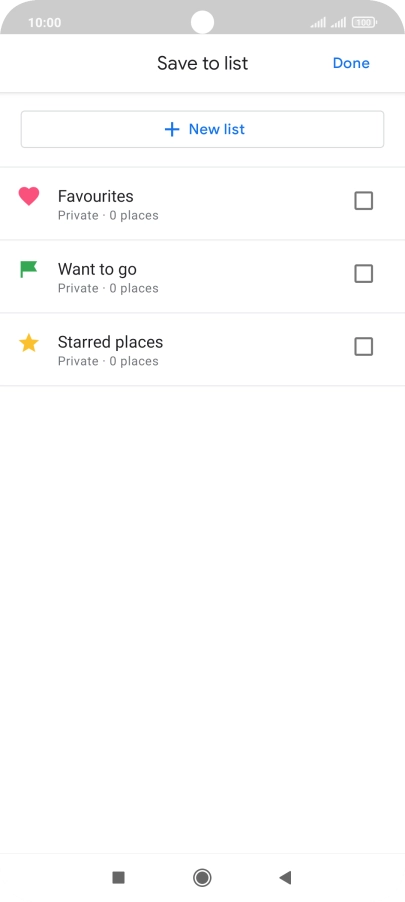Tap the blue plus icon for New list
The width and height of the screenshot is (405, 902).
pyautogui.click(x=171, y=129)
